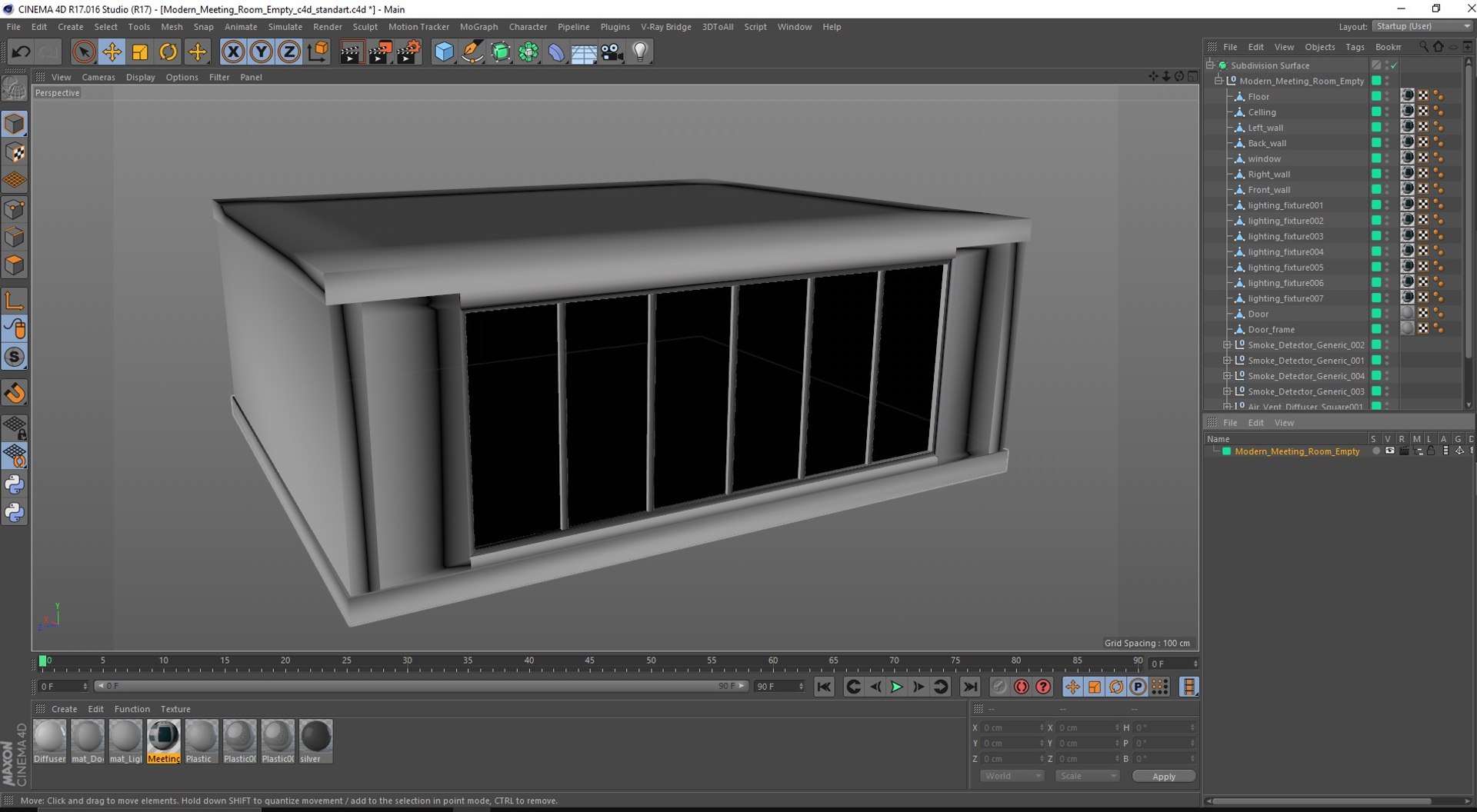Toggle Z axis lock
The image size is (1477, 812).
coord(289,52)
